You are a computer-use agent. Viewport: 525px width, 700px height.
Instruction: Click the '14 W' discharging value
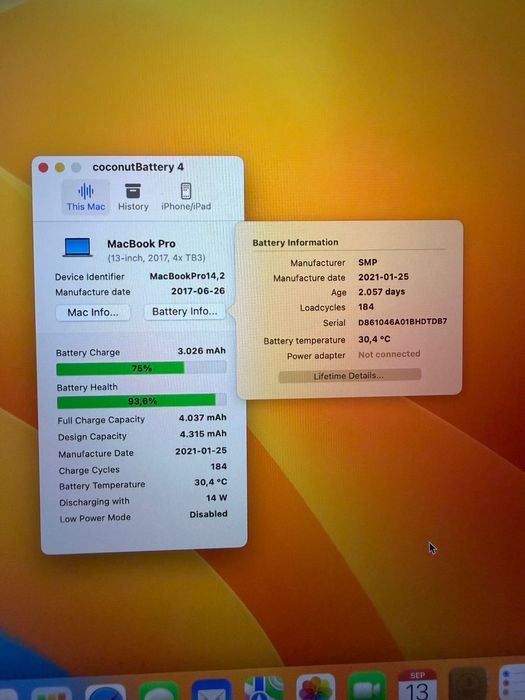pos(217,498)
